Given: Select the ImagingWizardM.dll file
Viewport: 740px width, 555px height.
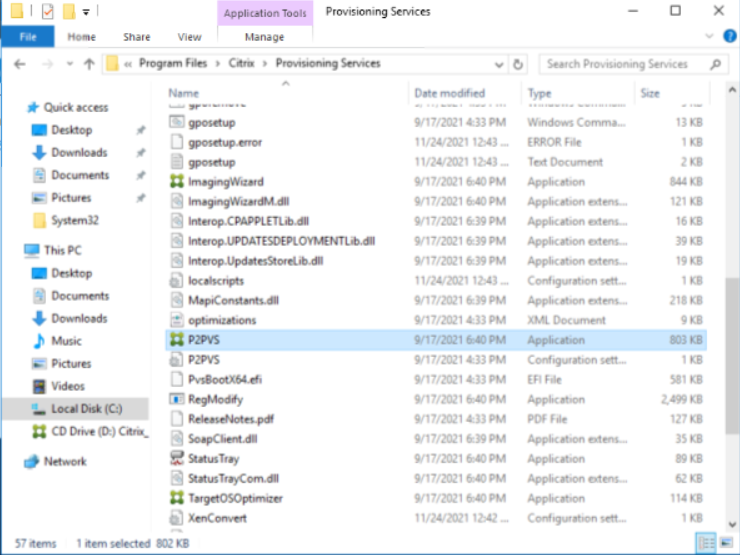Looking at the screenshot, I should pos(437,202).
